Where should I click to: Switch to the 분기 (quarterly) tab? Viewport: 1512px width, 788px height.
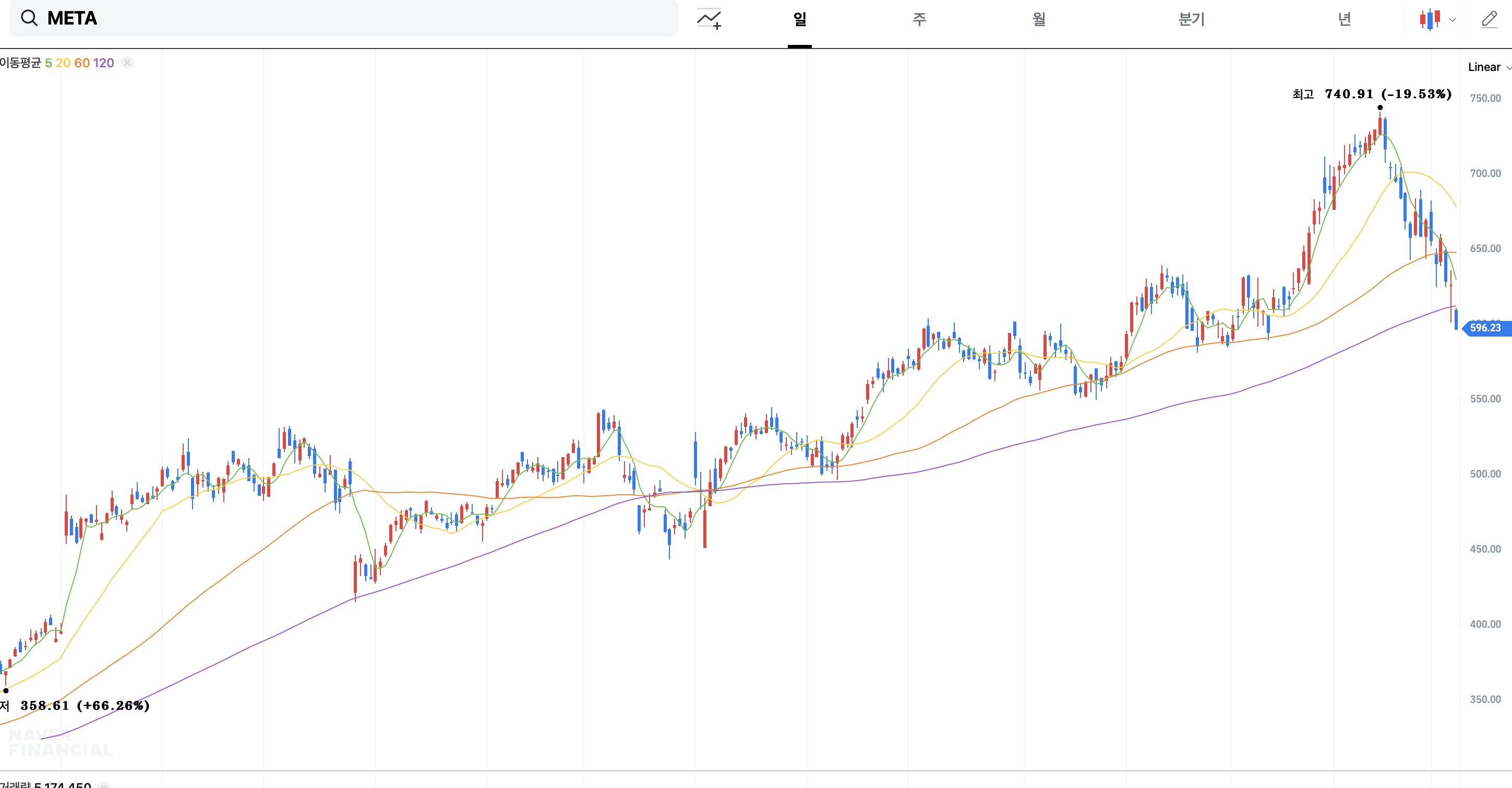1192,19
